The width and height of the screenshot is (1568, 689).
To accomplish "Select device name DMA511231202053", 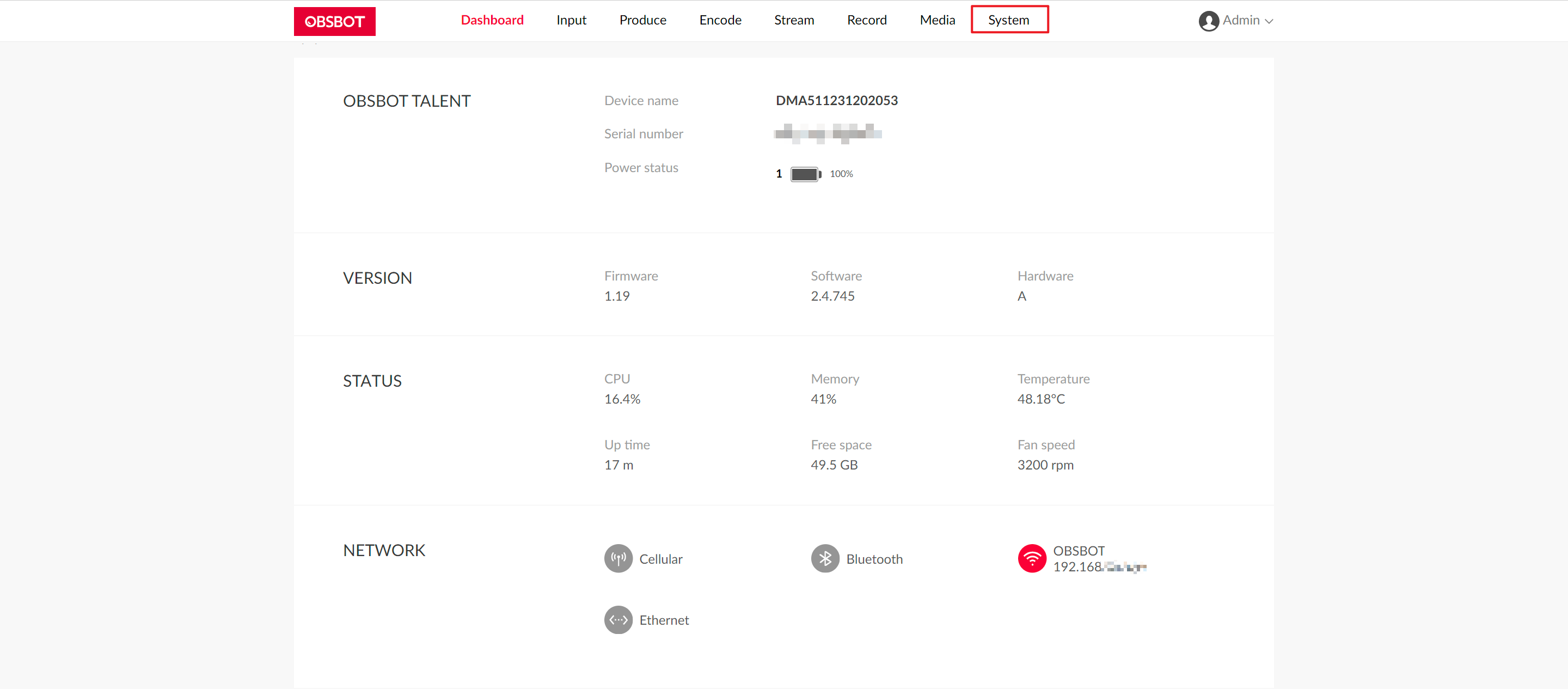I will (x=836, y=101).
